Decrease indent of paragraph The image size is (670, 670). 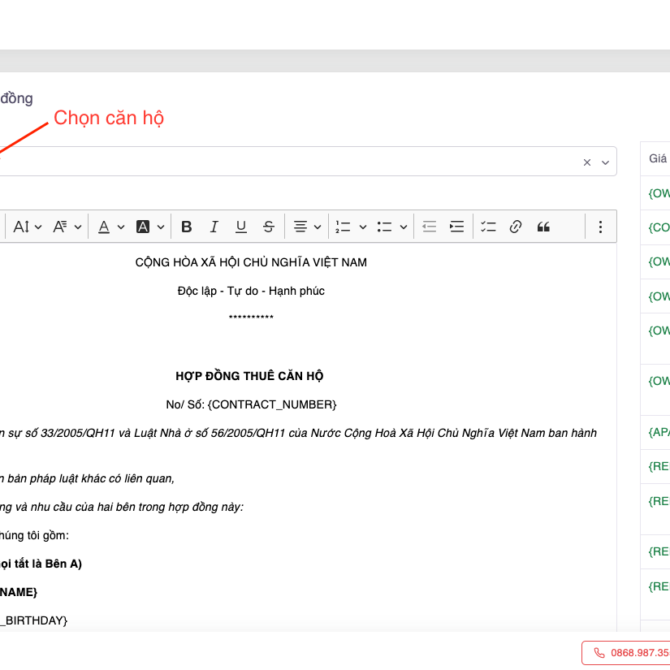click(429, 227)
